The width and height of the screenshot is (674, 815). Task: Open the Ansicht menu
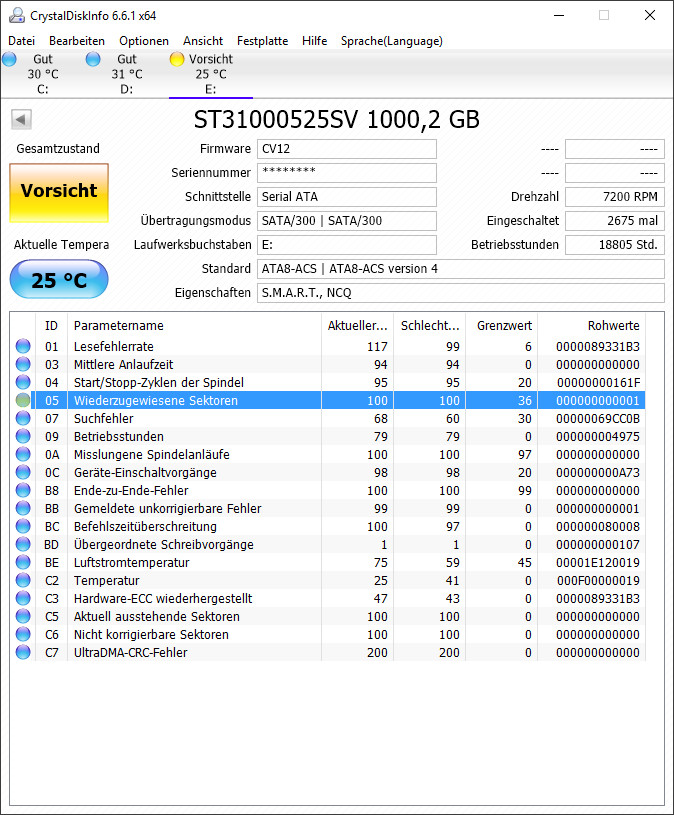coord(203,41)
